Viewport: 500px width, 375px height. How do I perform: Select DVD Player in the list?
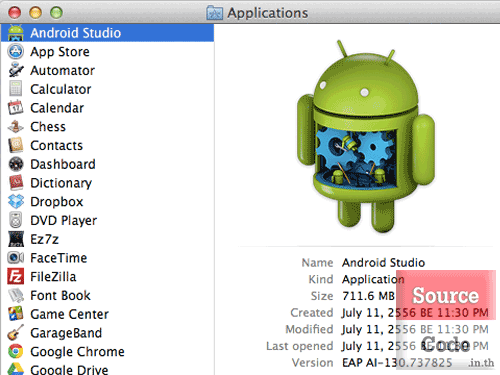pyautogui.click(x=64, y=220)
